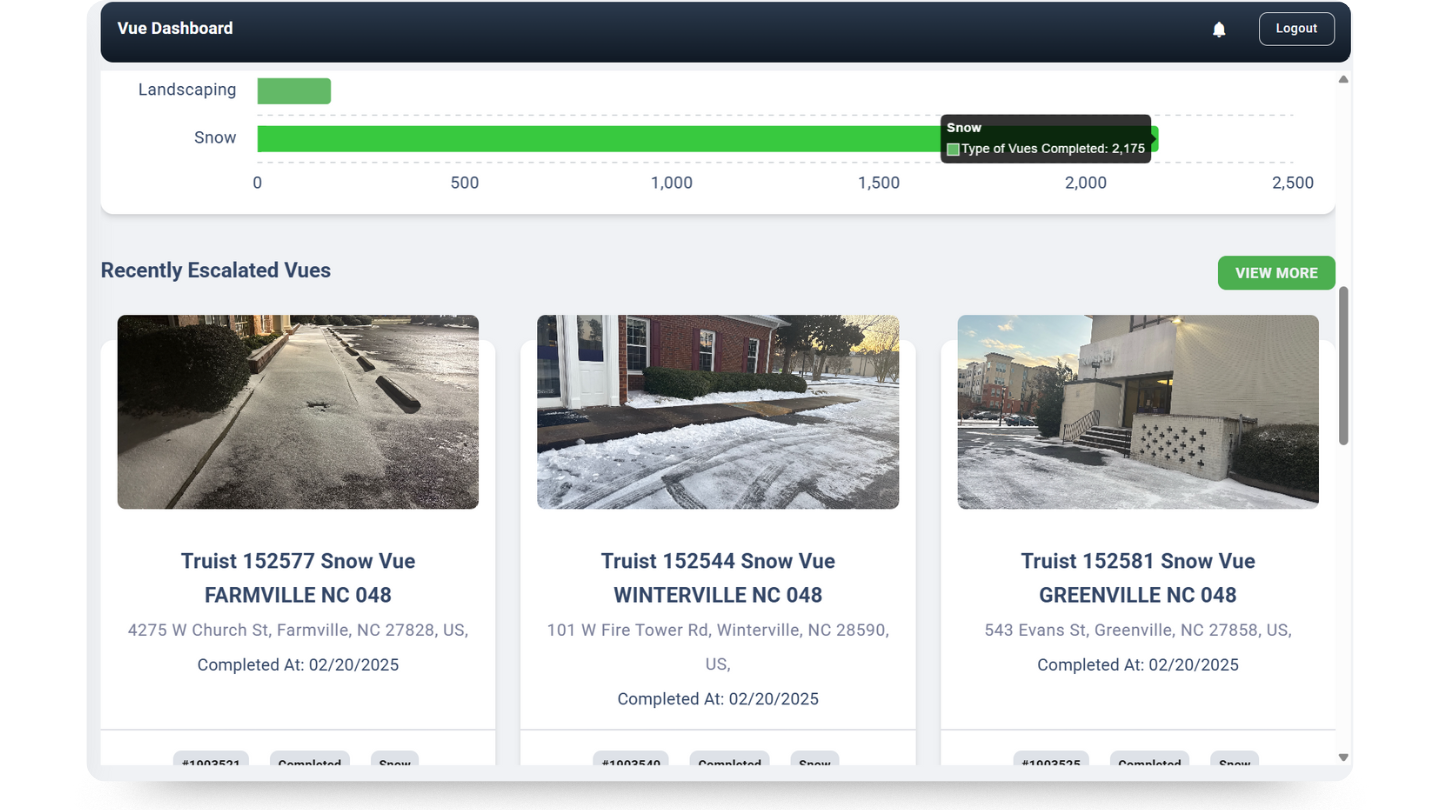1440x810 pixels.
Task: Click address 543 Evans St, Greenville
Action: [x=1138, y=630]
